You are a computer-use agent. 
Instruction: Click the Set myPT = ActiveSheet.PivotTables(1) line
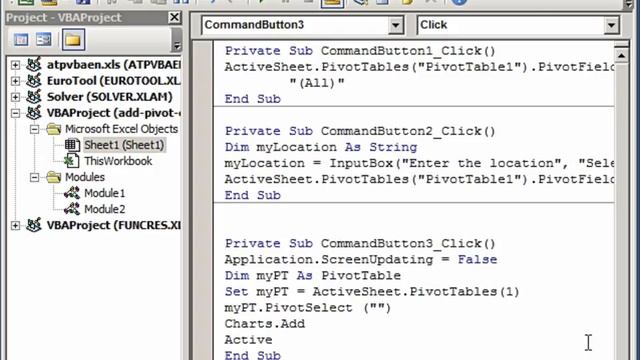[x=372, y=292]
